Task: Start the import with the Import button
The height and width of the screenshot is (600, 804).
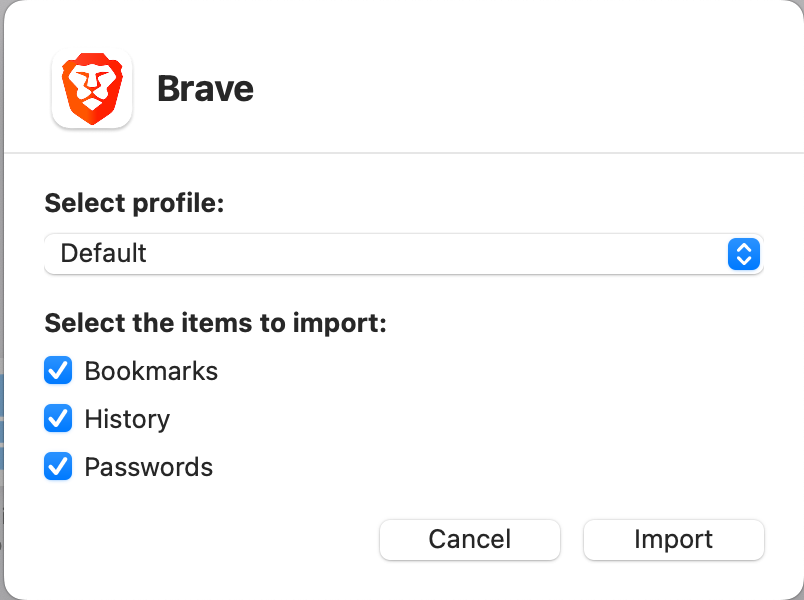Action: point(673,539)
